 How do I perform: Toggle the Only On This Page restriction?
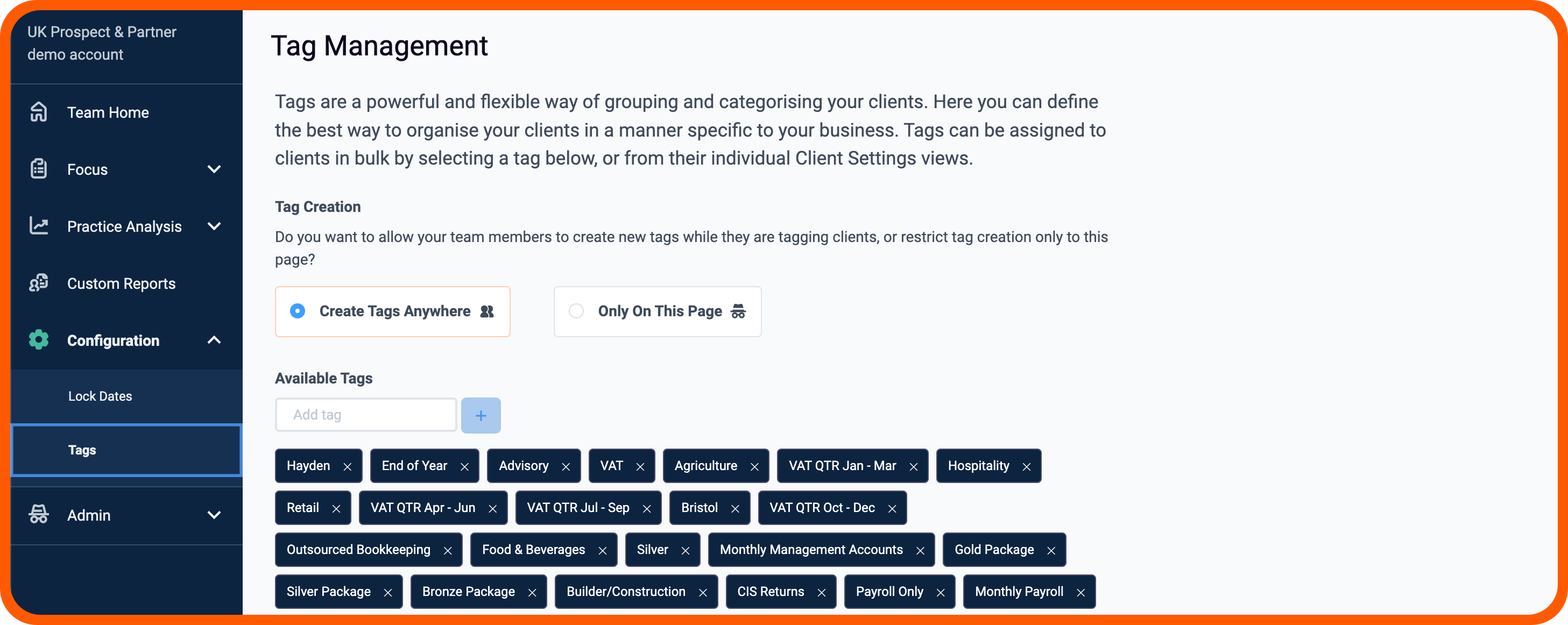pyautogui.click(x=577, y=311)
